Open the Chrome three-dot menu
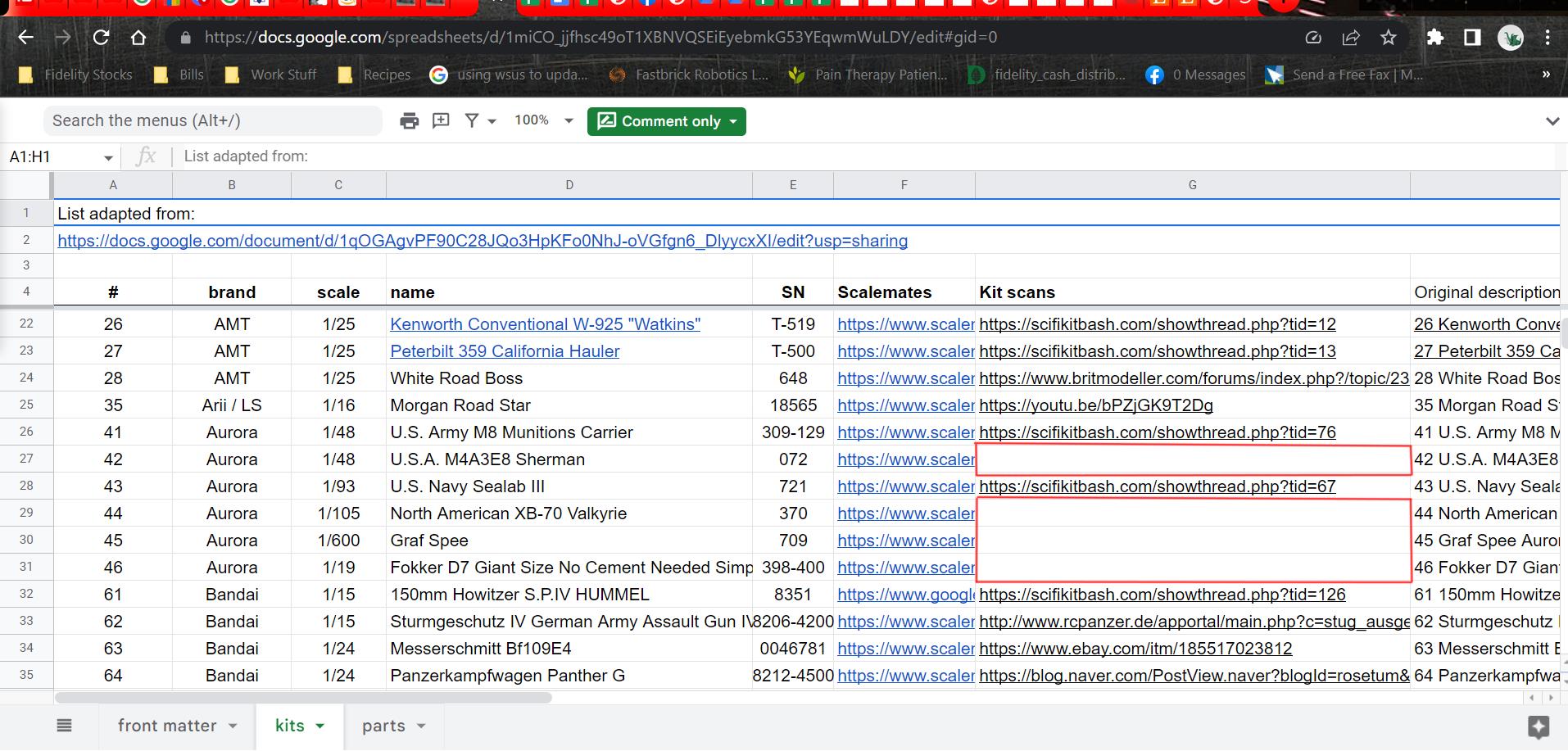This screenshot has height=751, width=1568. (x=1547, y=38)
